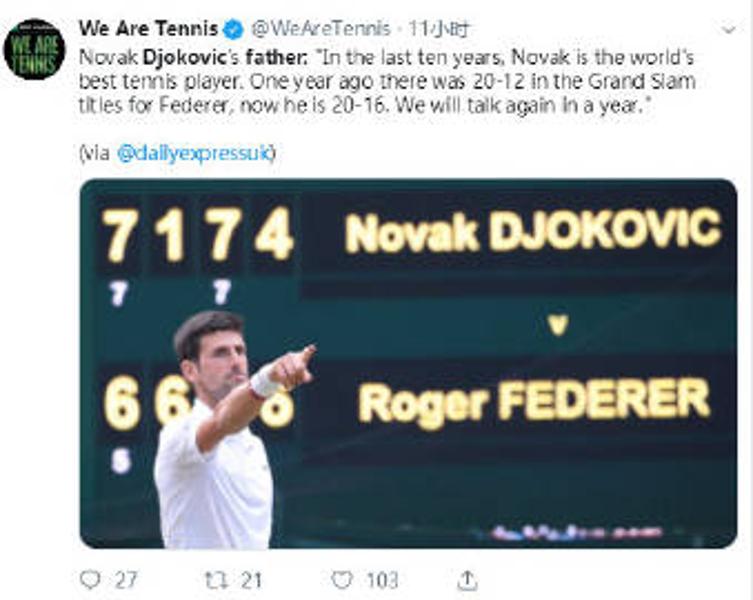Click "Novak DJOKOVIC" name on scoreboard image
Image resolution: width=753 pixels, height=600 pixels.
pos(532,232)
